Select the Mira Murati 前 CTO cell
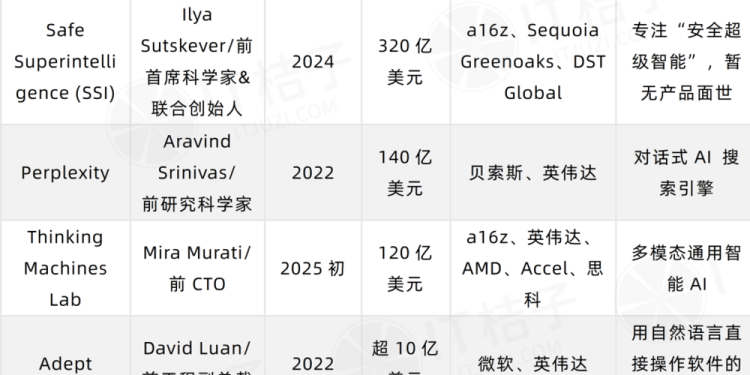The image size is (750, 375). (x=198, y=268)
